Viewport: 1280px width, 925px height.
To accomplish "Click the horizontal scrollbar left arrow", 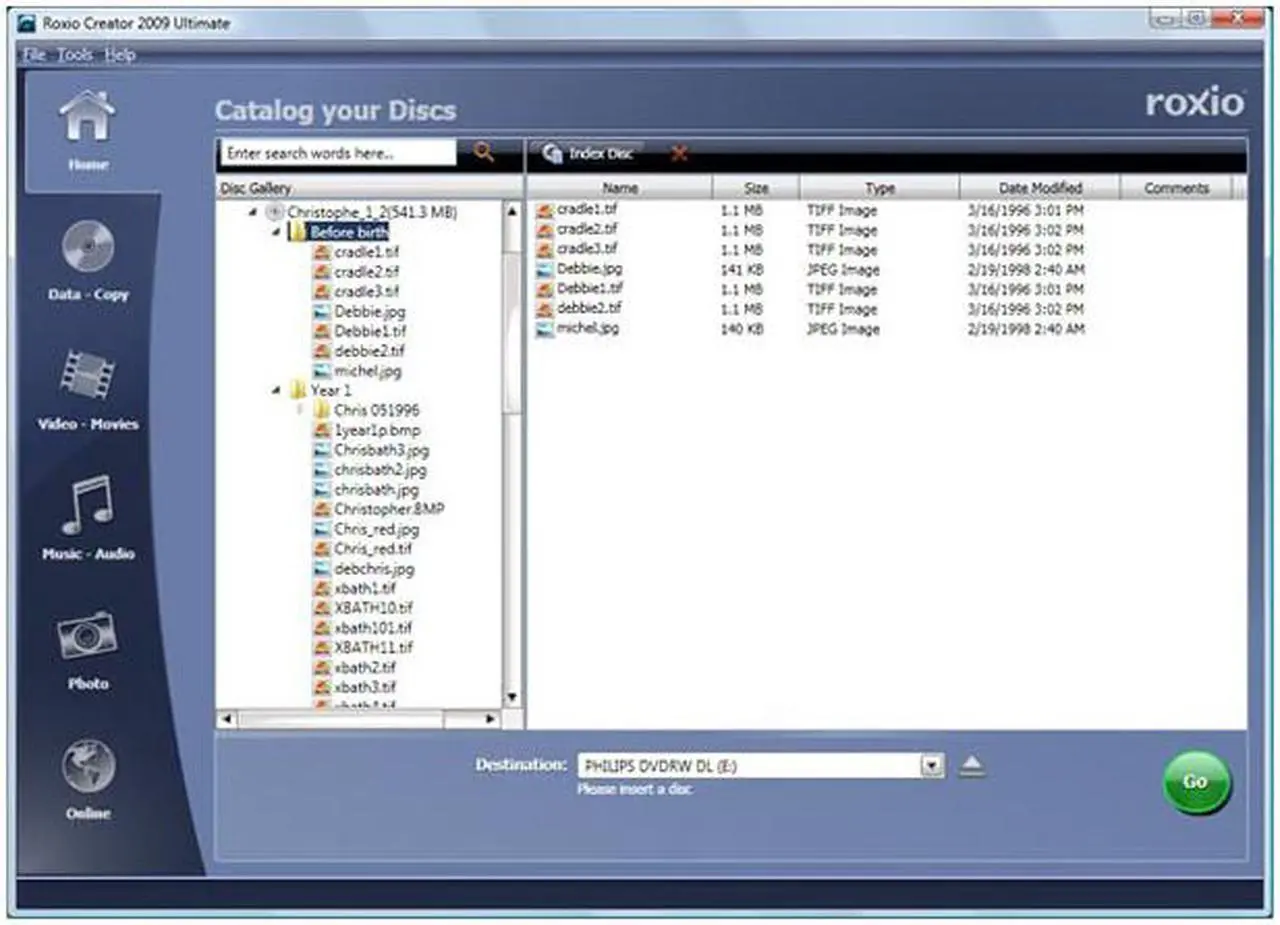I will click(226, 719).
